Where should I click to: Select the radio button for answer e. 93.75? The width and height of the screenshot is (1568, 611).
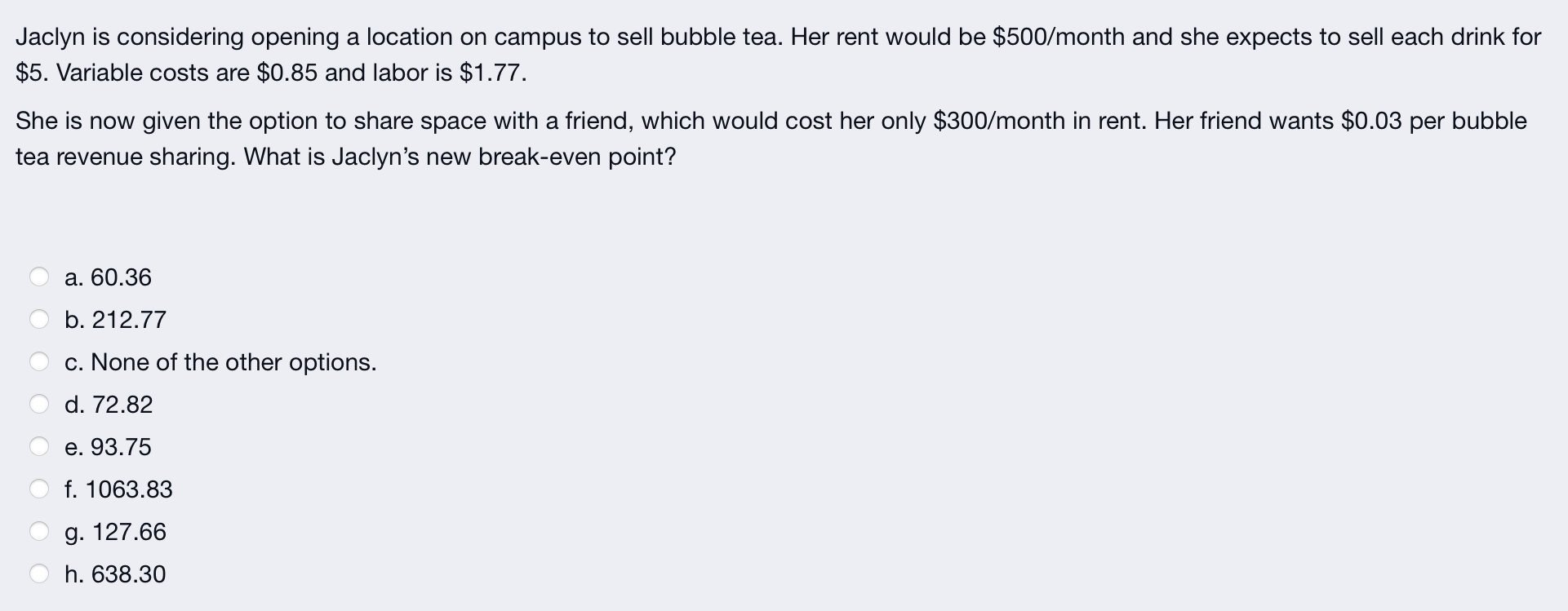38,446
